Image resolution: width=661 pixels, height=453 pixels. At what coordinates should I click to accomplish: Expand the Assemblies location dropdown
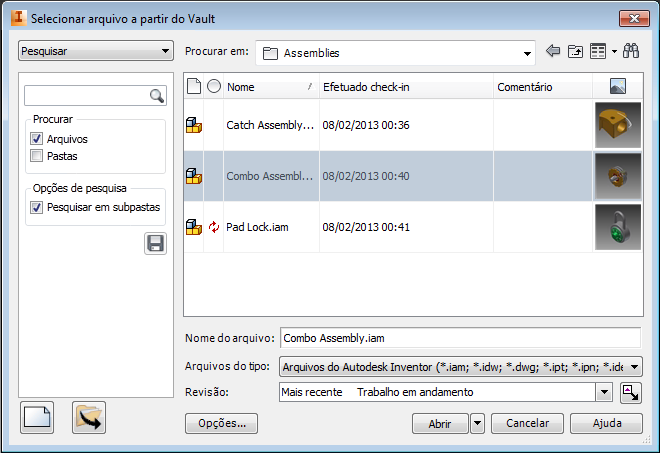click(x=528, y=52)
